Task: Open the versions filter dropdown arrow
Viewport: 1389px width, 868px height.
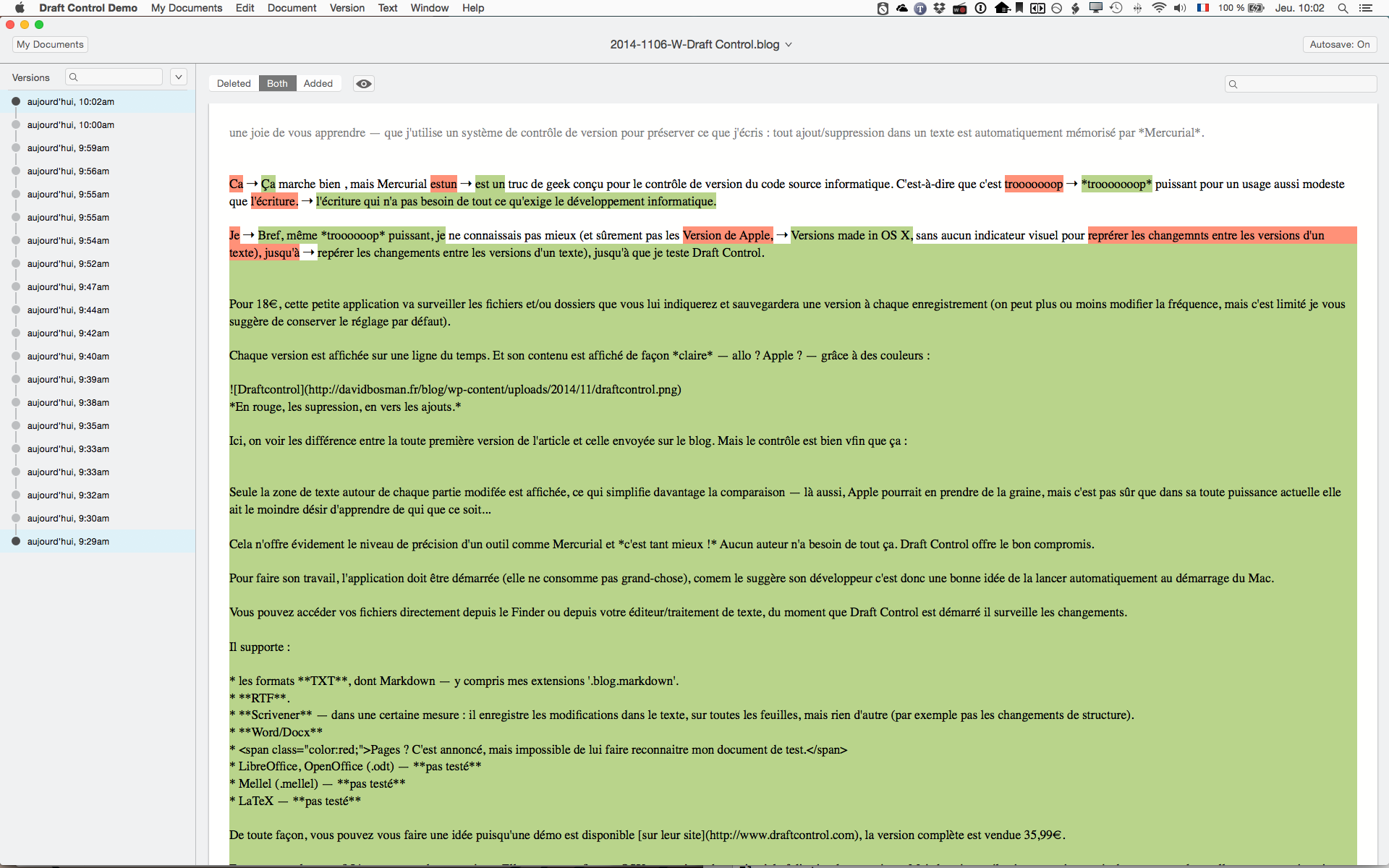Action: pyautogui.click(x=179, y=77)
